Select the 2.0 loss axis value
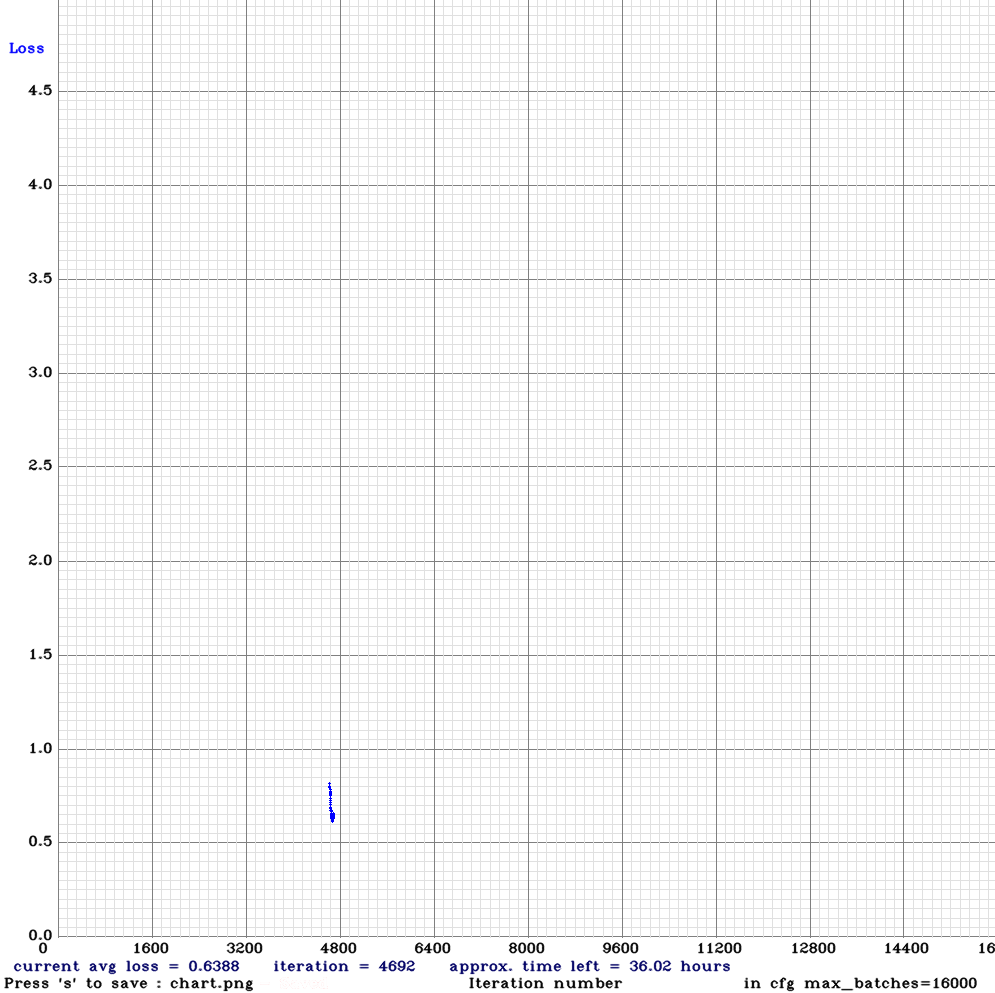The height and width of the screenshot is (993, 995). [40, 560]
